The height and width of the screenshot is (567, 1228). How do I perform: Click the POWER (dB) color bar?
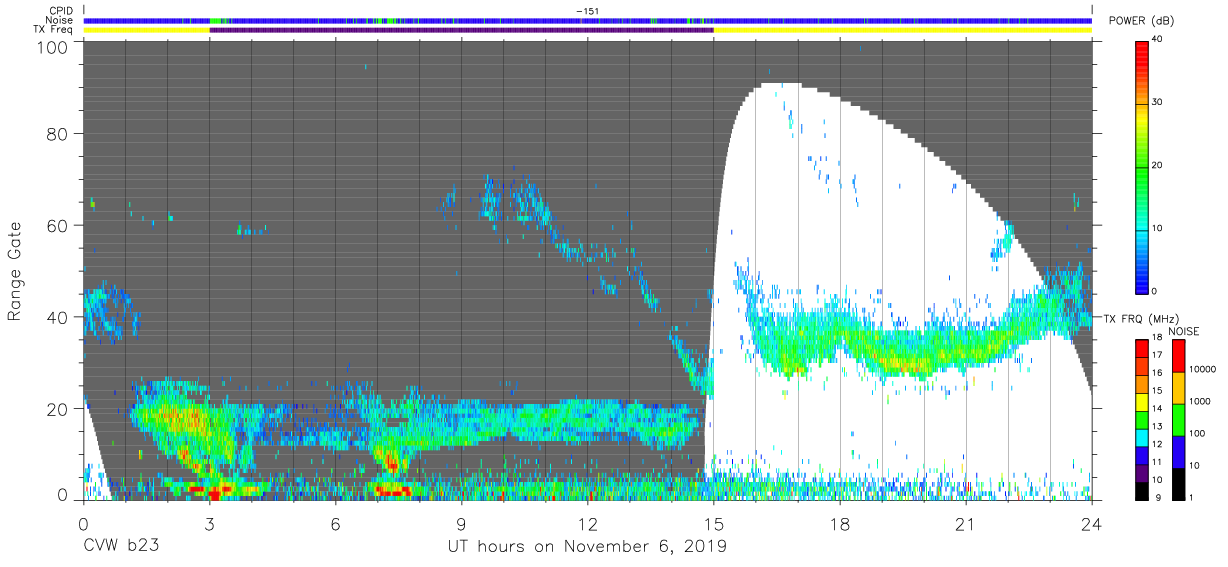coord(1142,165)
